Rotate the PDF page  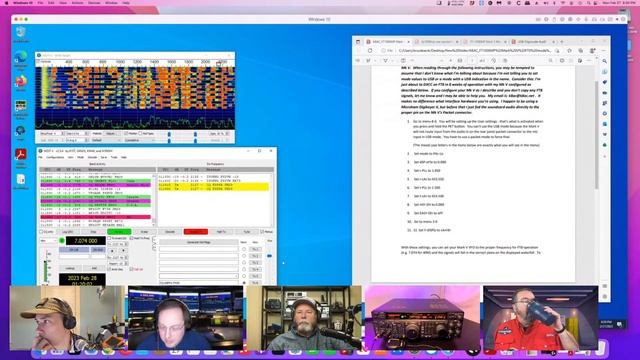tap(493, 60)
